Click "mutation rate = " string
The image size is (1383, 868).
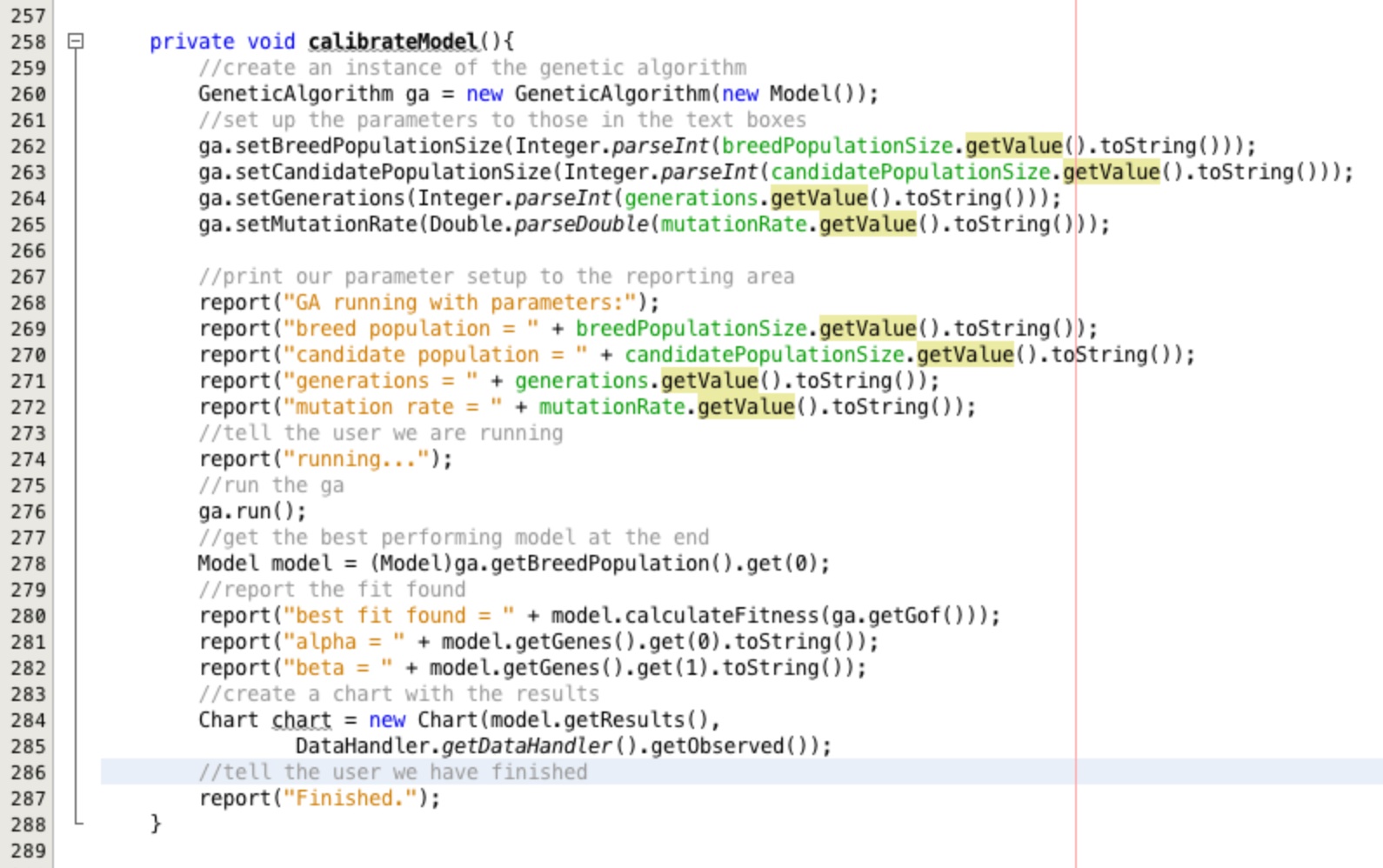(393, 407)
